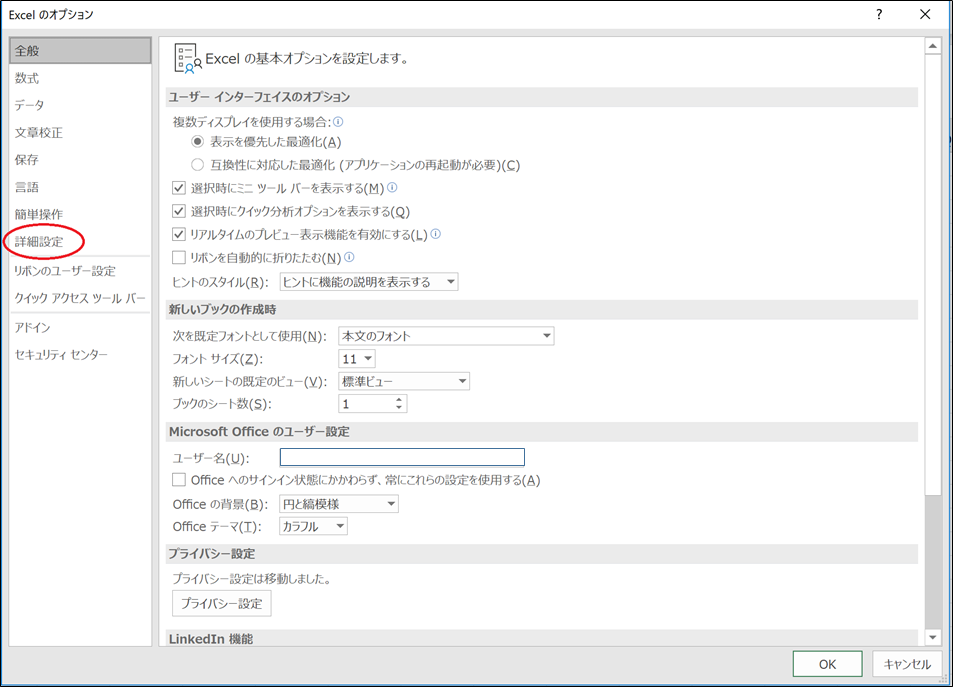This screenshot has width=953, height=687.
Task: Disable リアルタイムのプレビュー表示機能を有効にする checkbox
Action: (x=179, y=234)
